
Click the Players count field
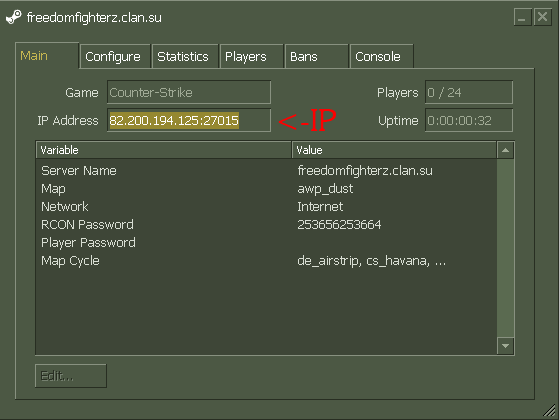(469, 92)
